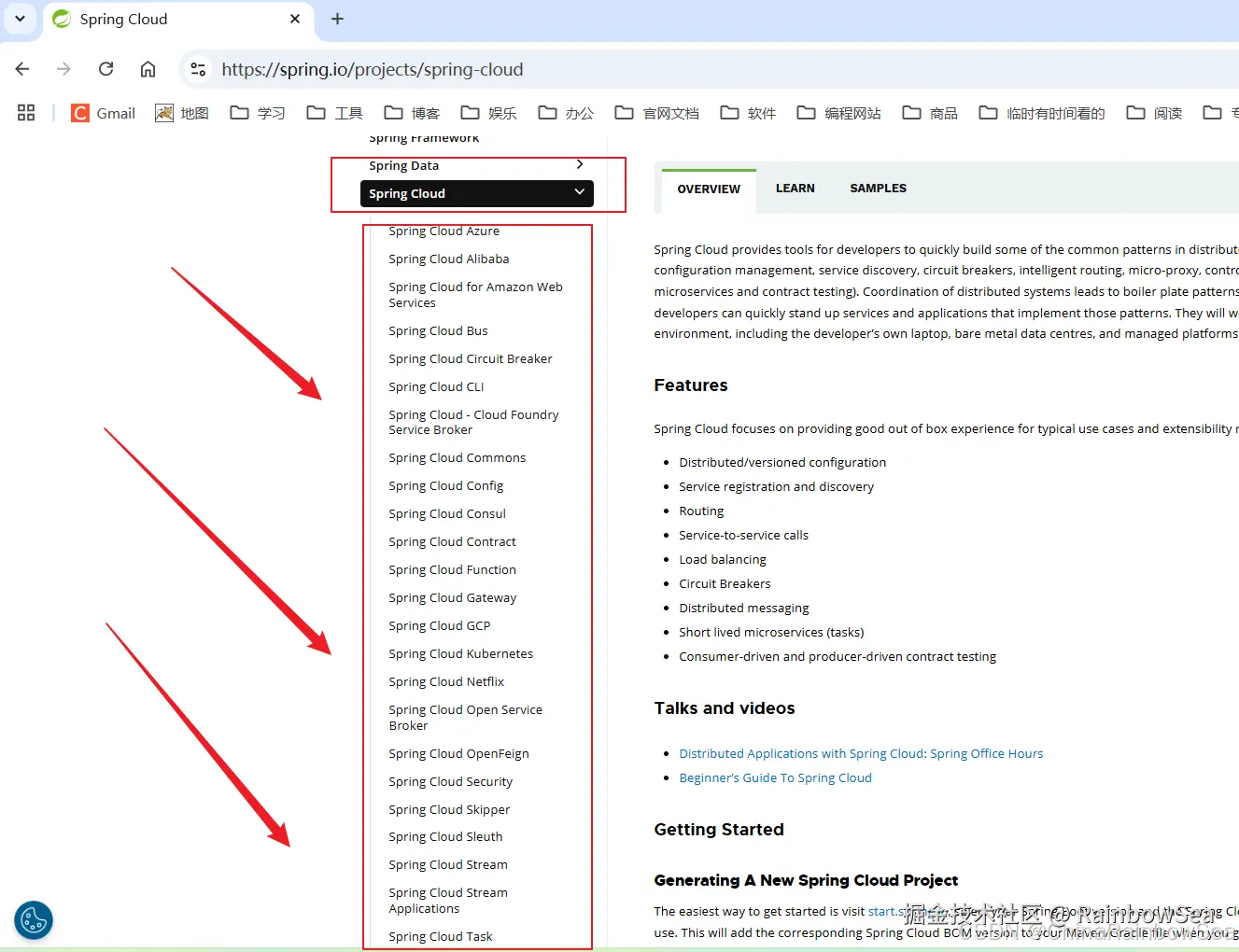Switch to the SAMPLES tab

point(878,188)
